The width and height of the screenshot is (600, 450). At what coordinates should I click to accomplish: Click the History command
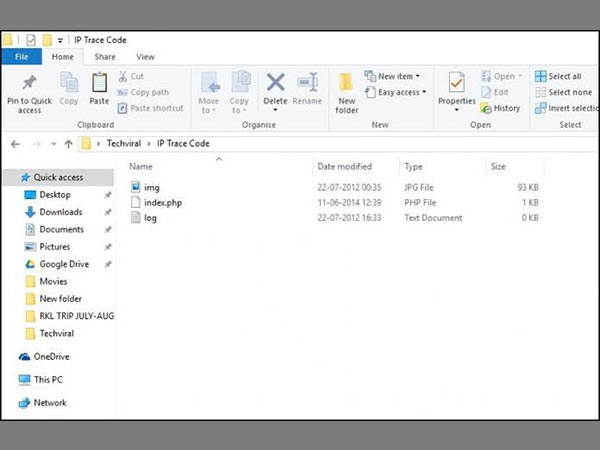coord(501,108)
